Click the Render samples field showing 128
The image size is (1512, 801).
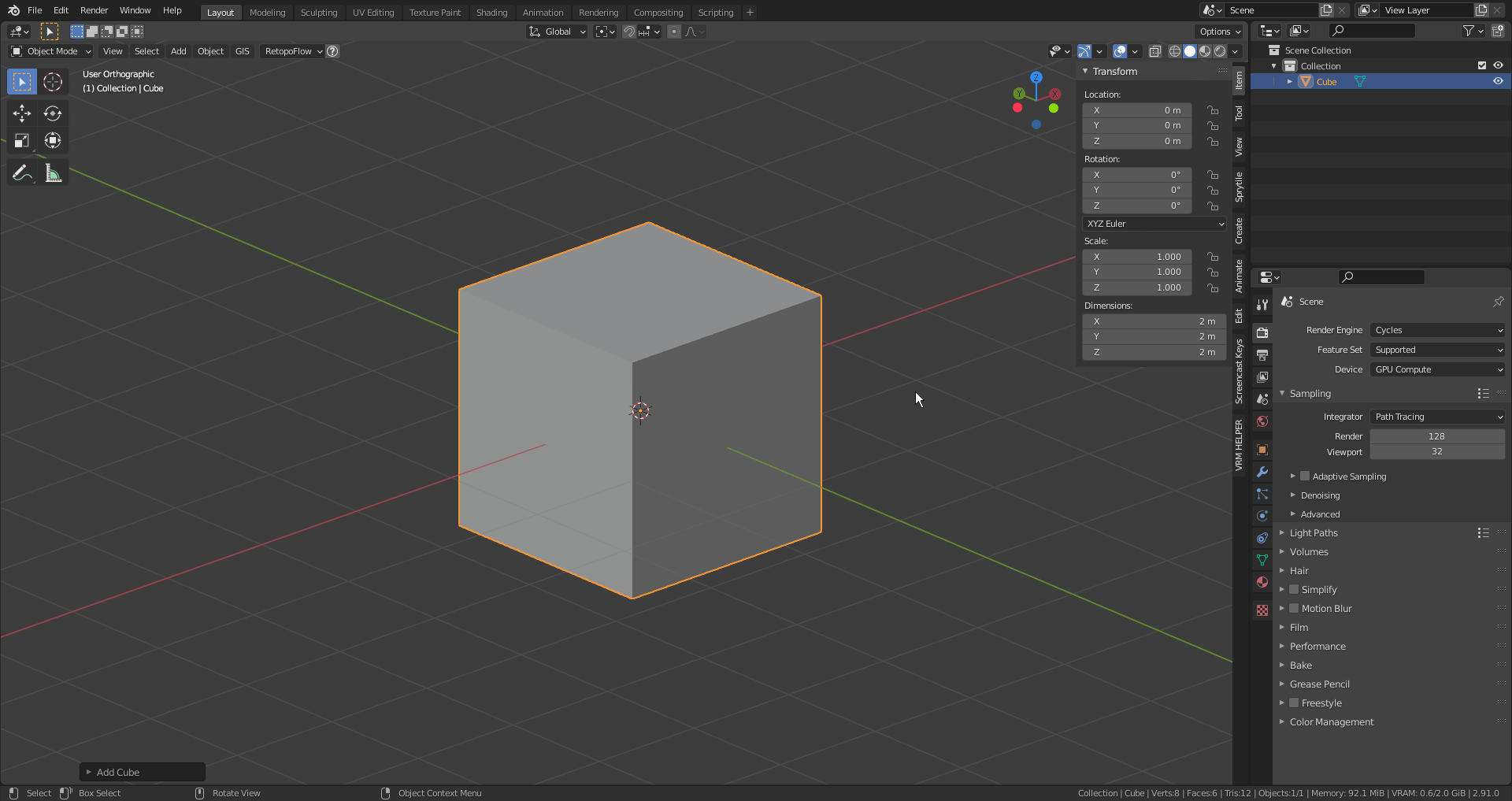click(x=1436, y=436)
